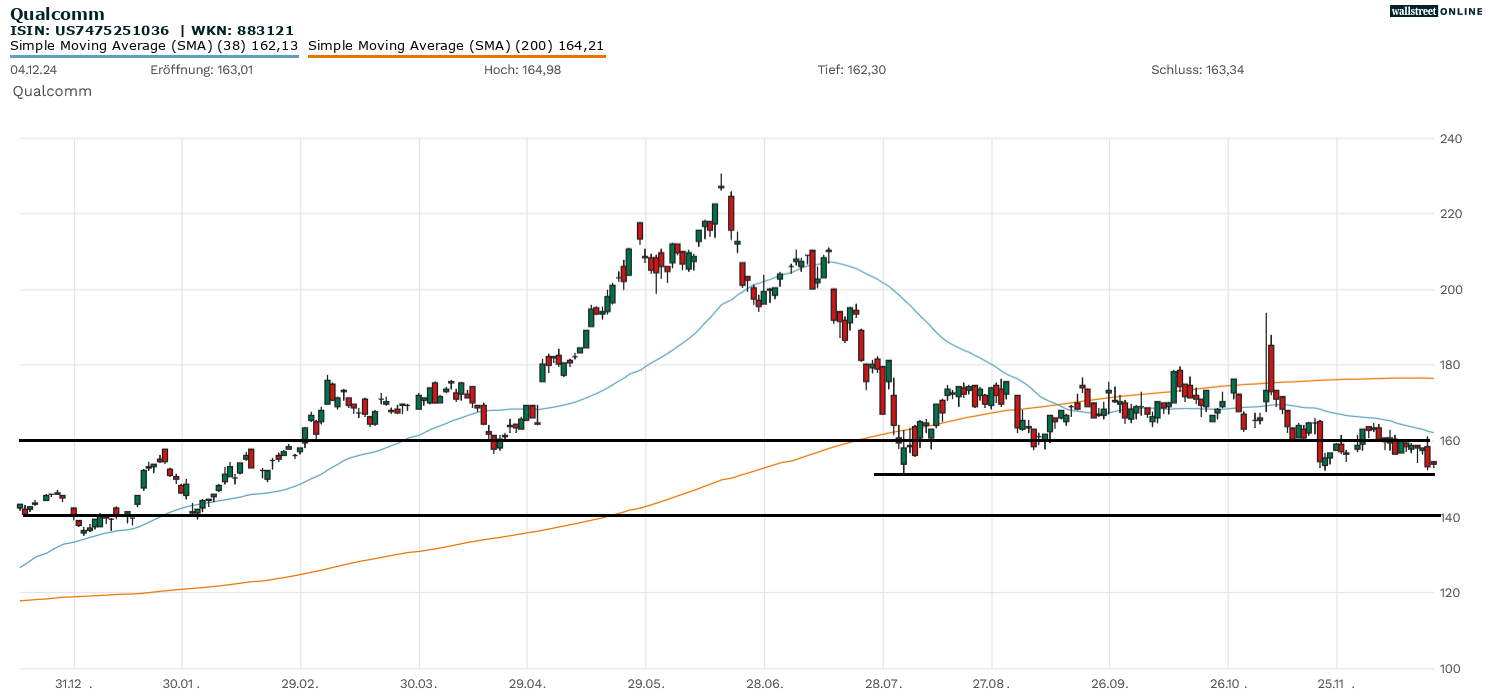Click the Qualcomm series label above chart
The height and width of the screenshot is (689, 1490).
(52, 91)
